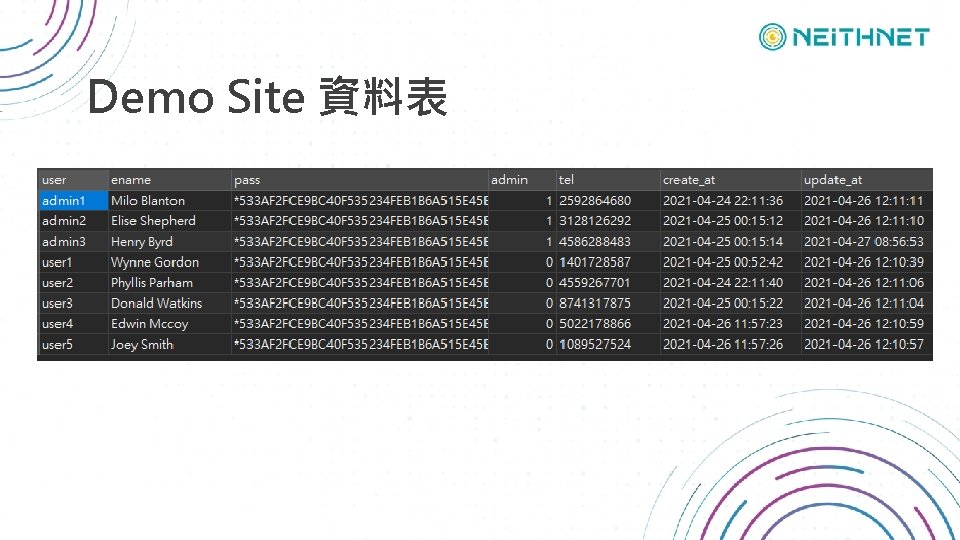Click update_at '2021-04-26 12:10:57'
The image size is (960, 540).
point(864,344)
